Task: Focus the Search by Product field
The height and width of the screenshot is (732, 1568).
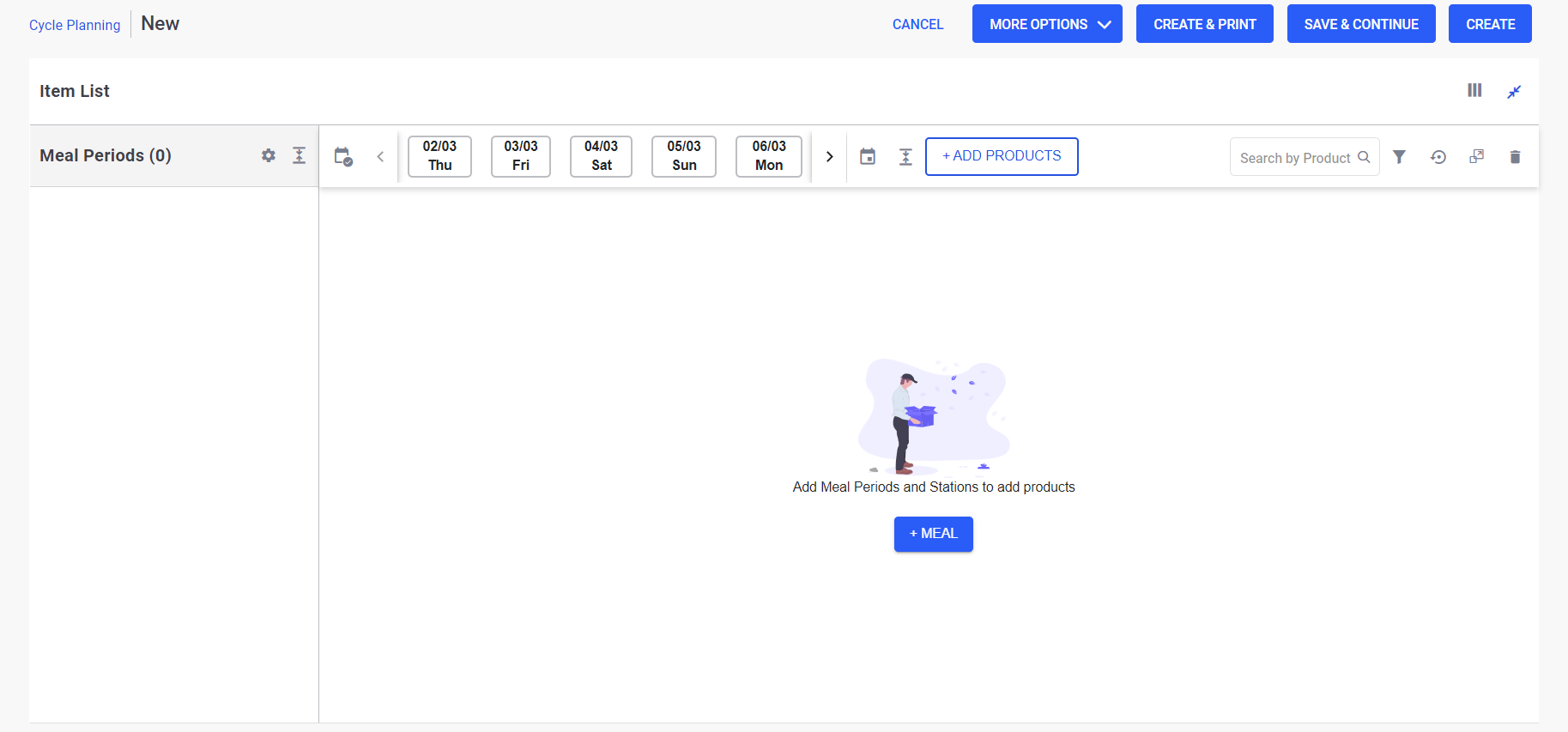Action: (1305, 157)
